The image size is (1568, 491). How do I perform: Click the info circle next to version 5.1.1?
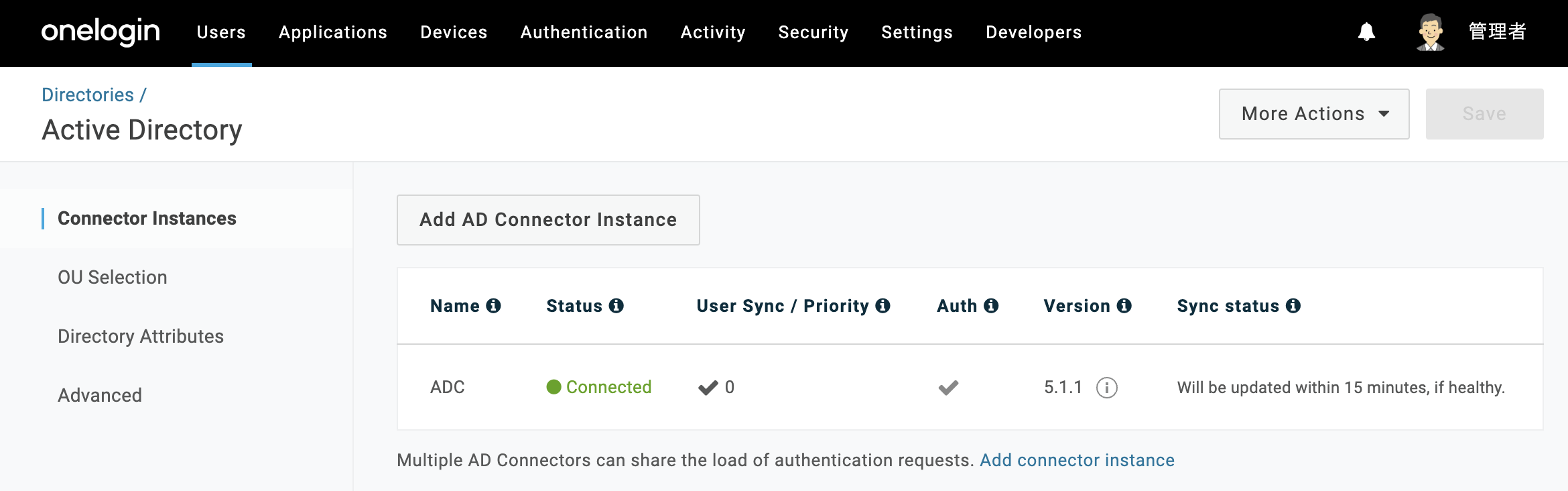click(x=1107, y=388)
